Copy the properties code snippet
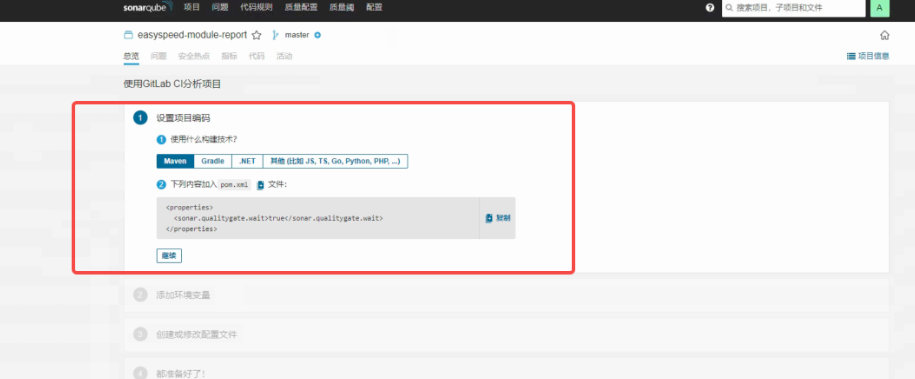 tap(498, 218)
